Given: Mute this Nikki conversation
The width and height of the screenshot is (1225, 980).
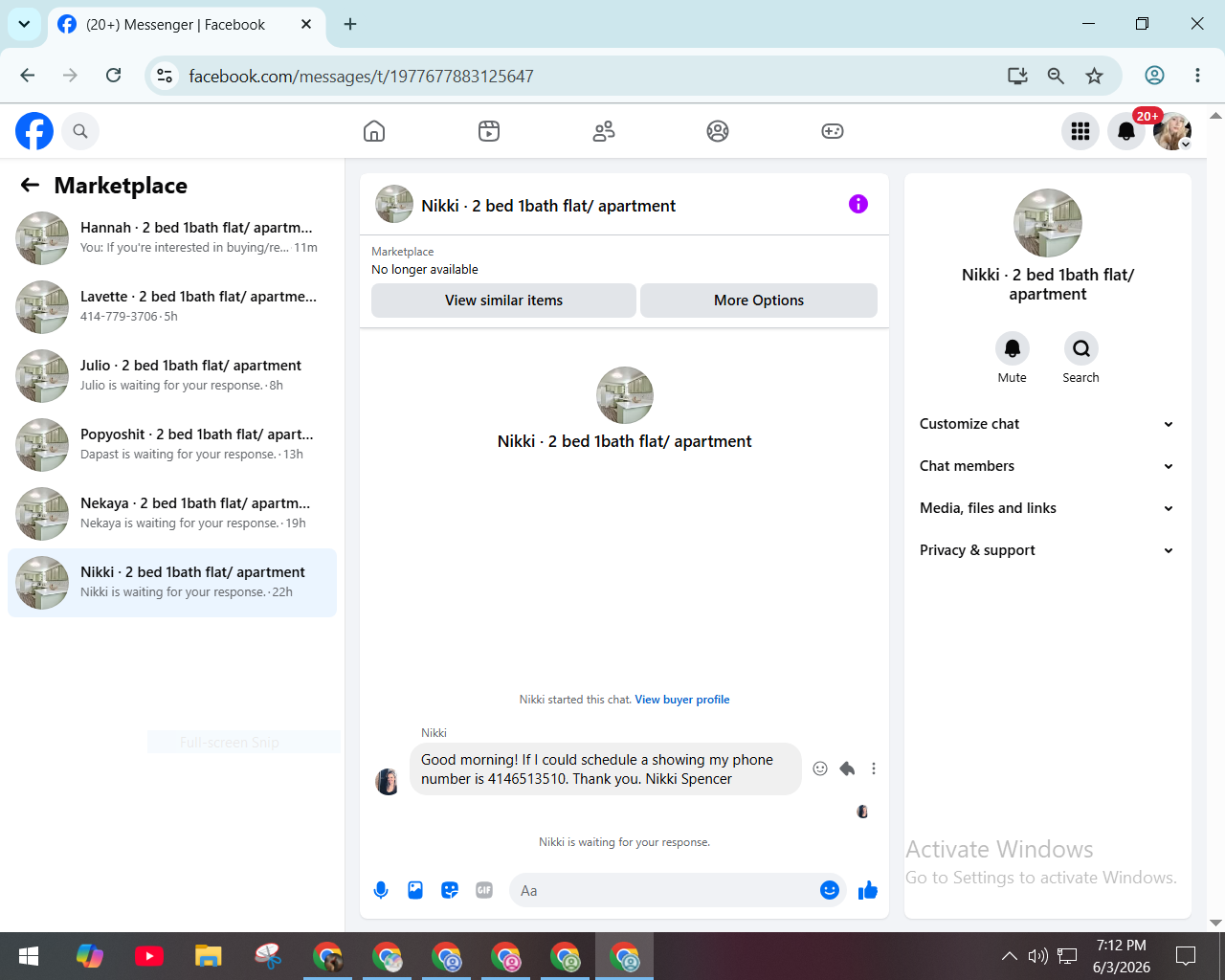Looking at the screenshot, I should tap(1013, 348).
